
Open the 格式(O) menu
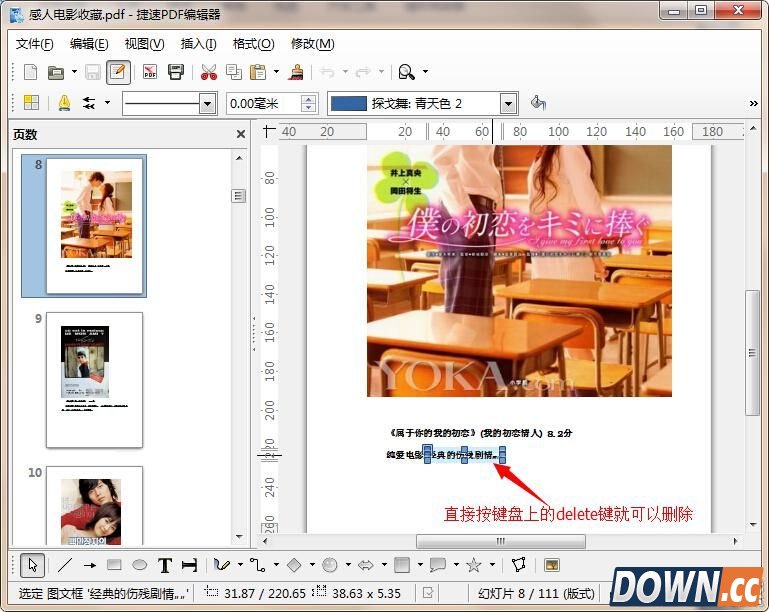pos(253,44)
